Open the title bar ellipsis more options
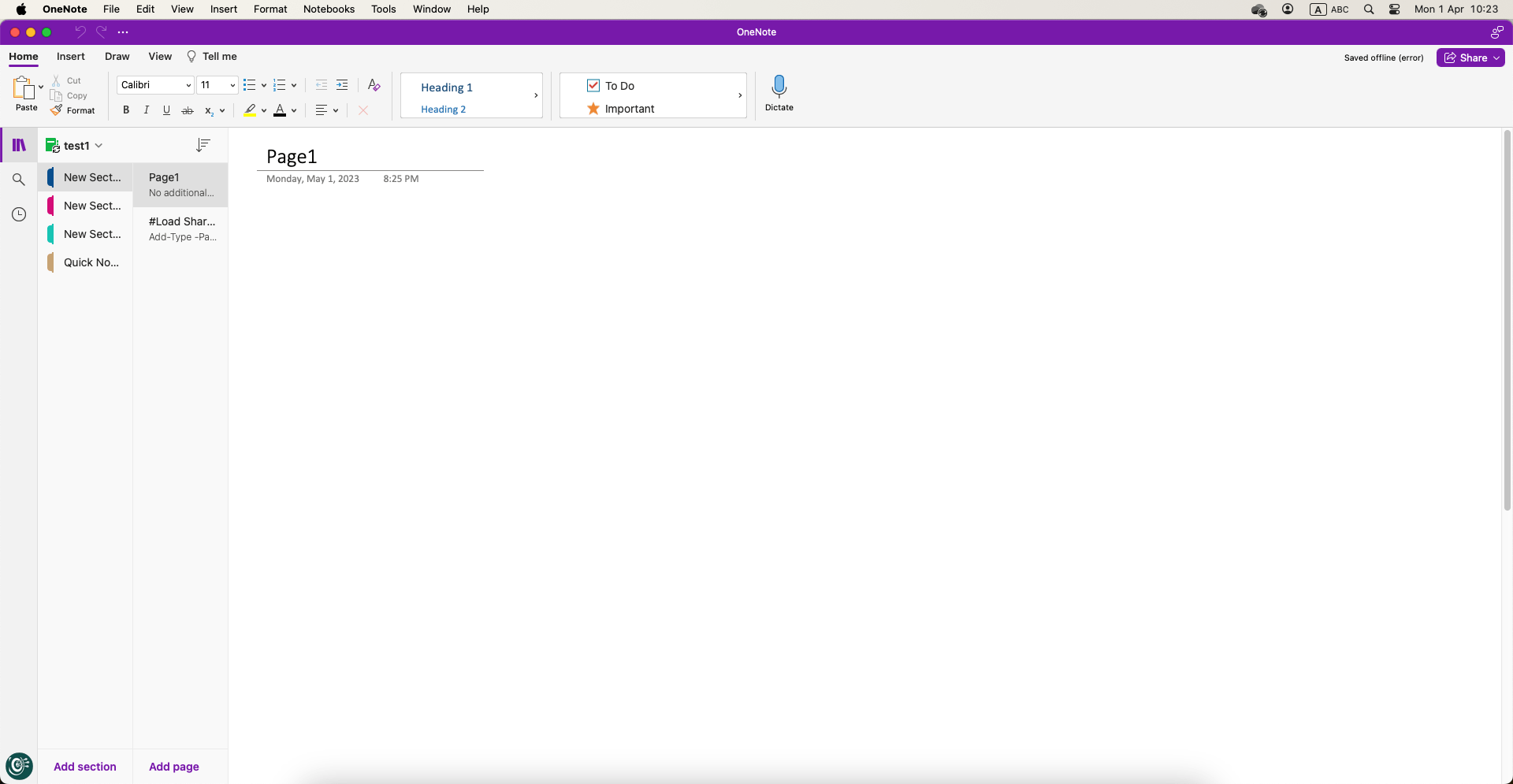 click(x=123, y=32)
